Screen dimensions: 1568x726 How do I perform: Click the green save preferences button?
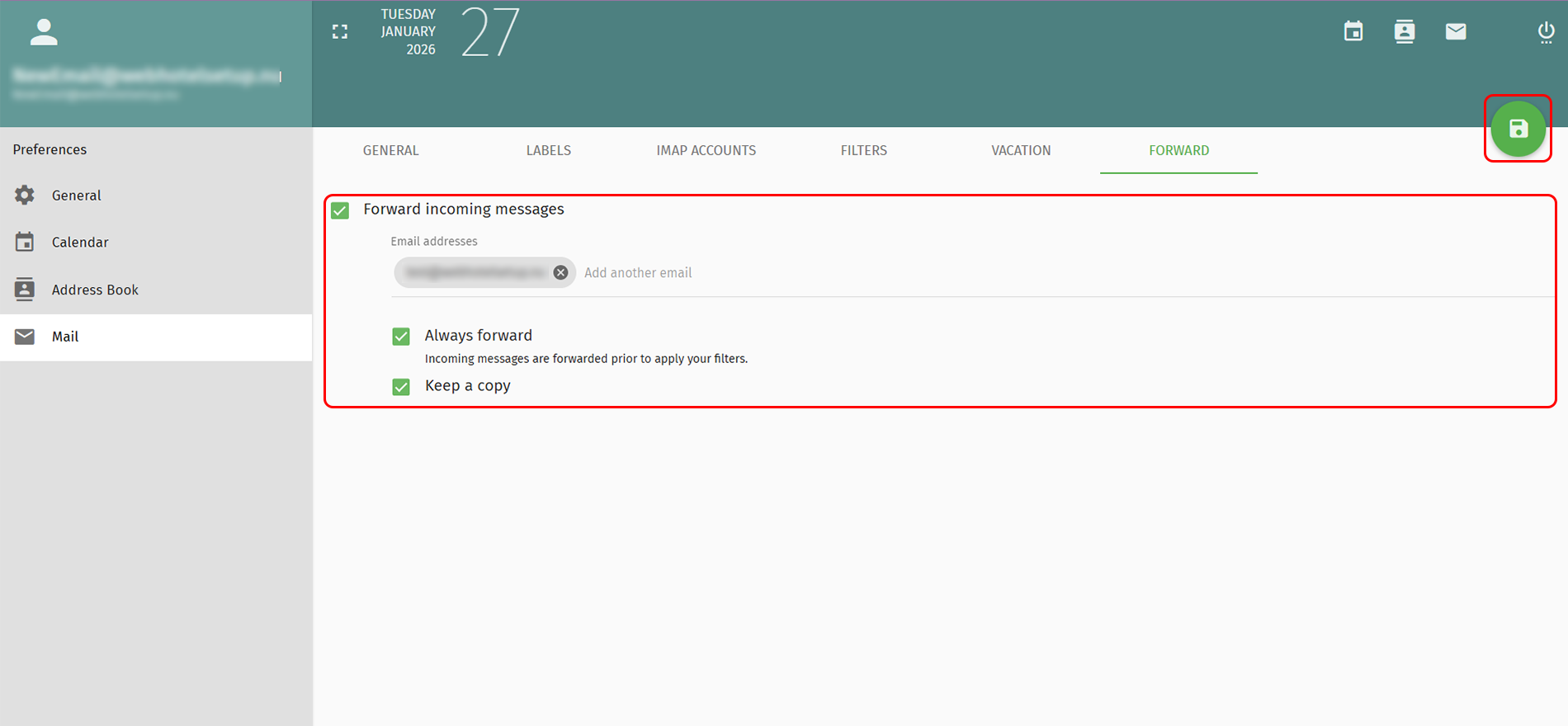(x=1518, y=129)
